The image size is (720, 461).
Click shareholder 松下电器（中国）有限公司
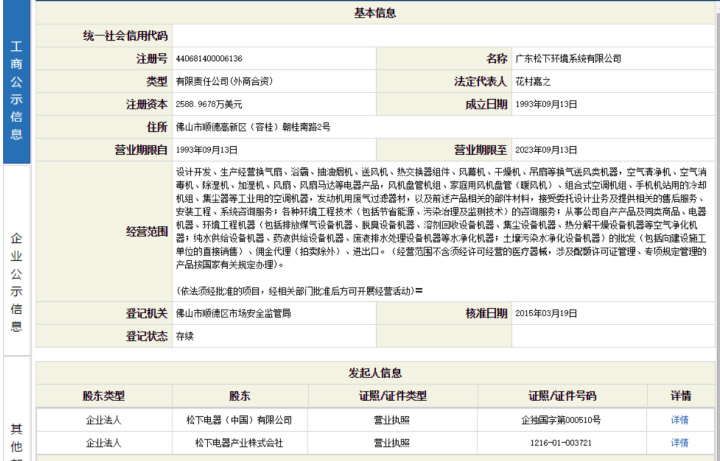[239, 420]
